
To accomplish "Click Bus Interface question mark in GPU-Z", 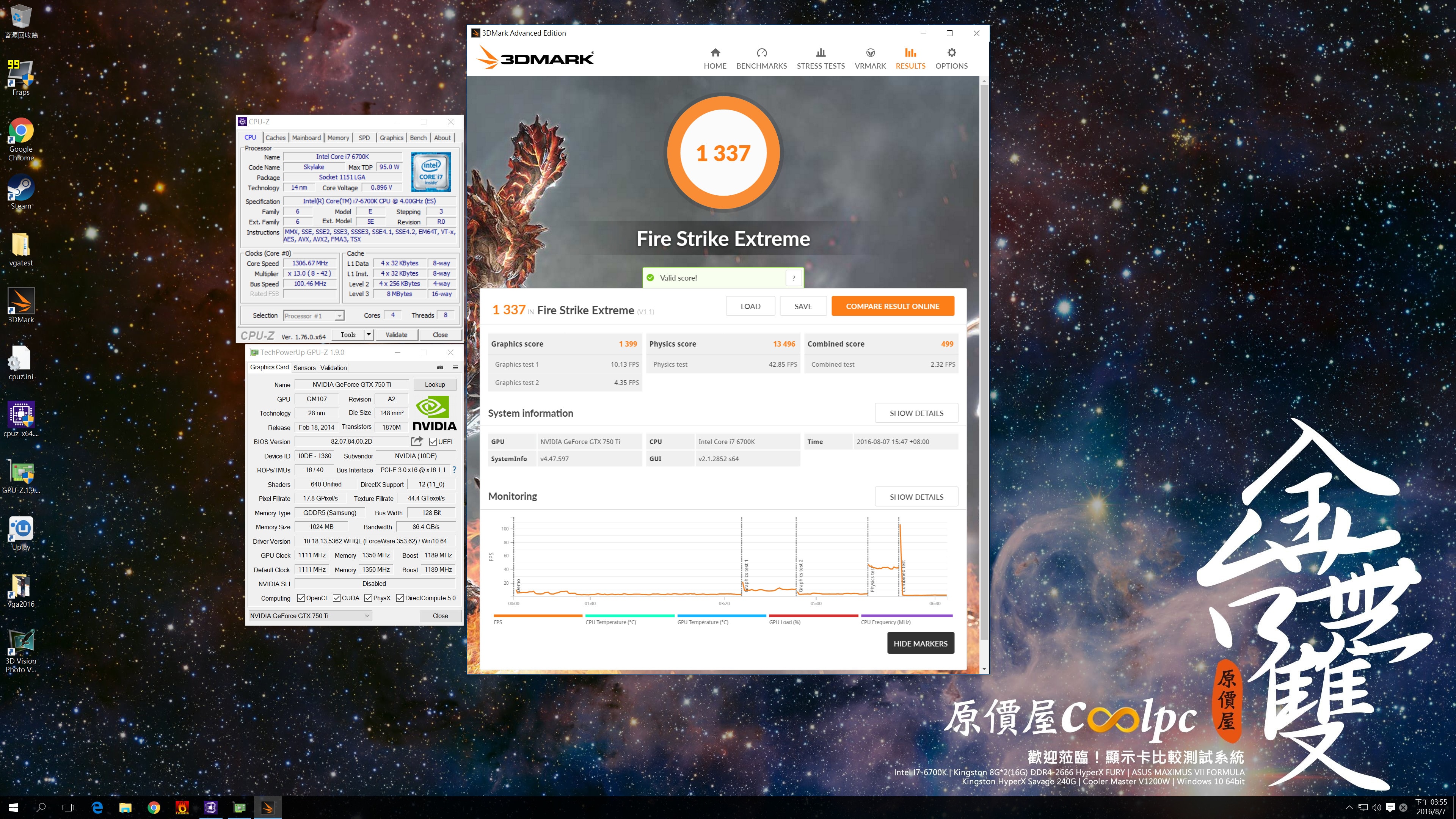I will [x=454, y=470].
